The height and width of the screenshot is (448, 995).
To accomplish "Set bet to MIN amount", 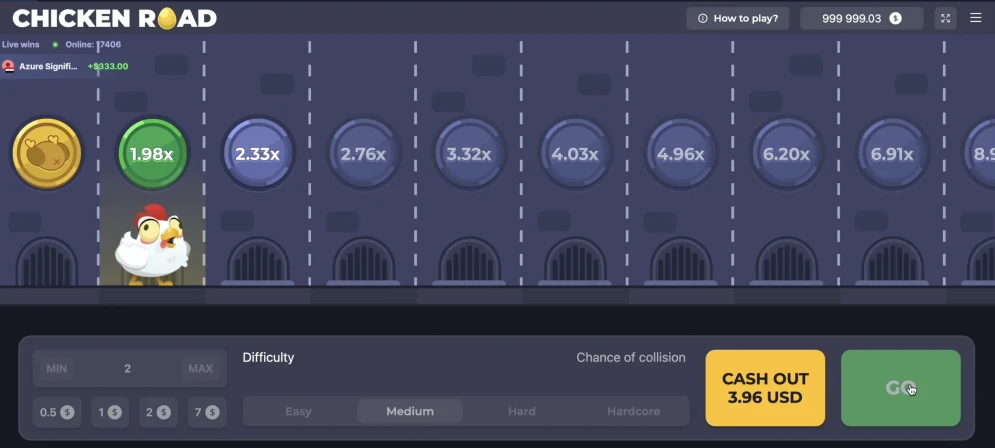I will pos(57,369).
